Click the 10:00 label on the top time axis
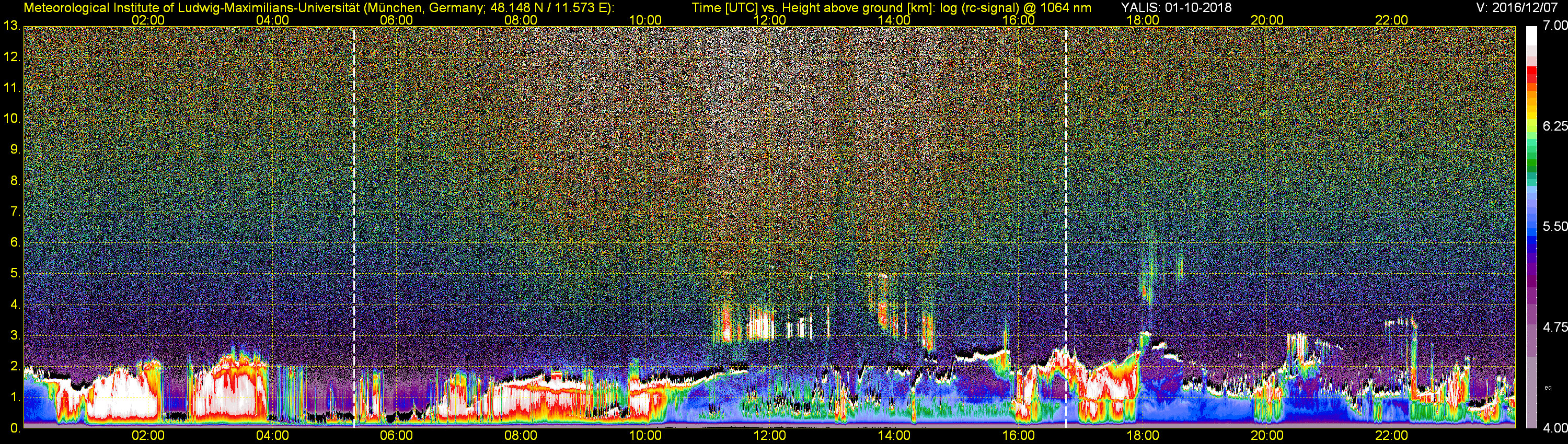The image size is (1568, 444). pyautogui.click(x=645, y=20)
